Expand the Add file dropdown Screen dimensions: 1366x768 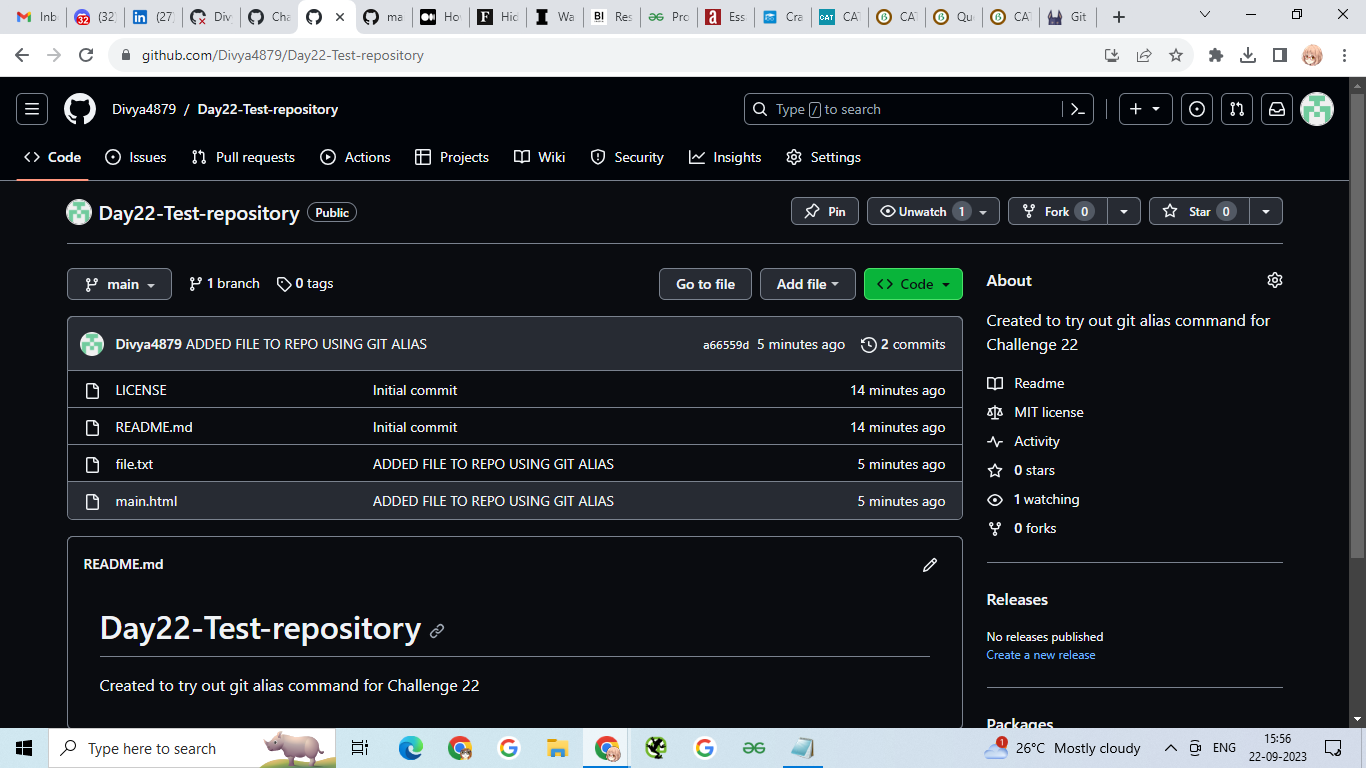pyautogui.click(x=807, y=284)
